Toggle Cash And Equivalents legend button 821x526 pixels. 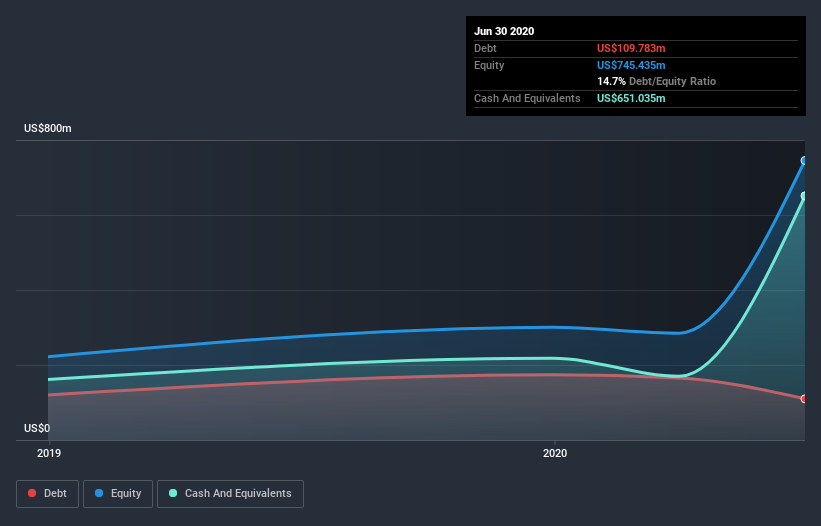pos(230,494)
